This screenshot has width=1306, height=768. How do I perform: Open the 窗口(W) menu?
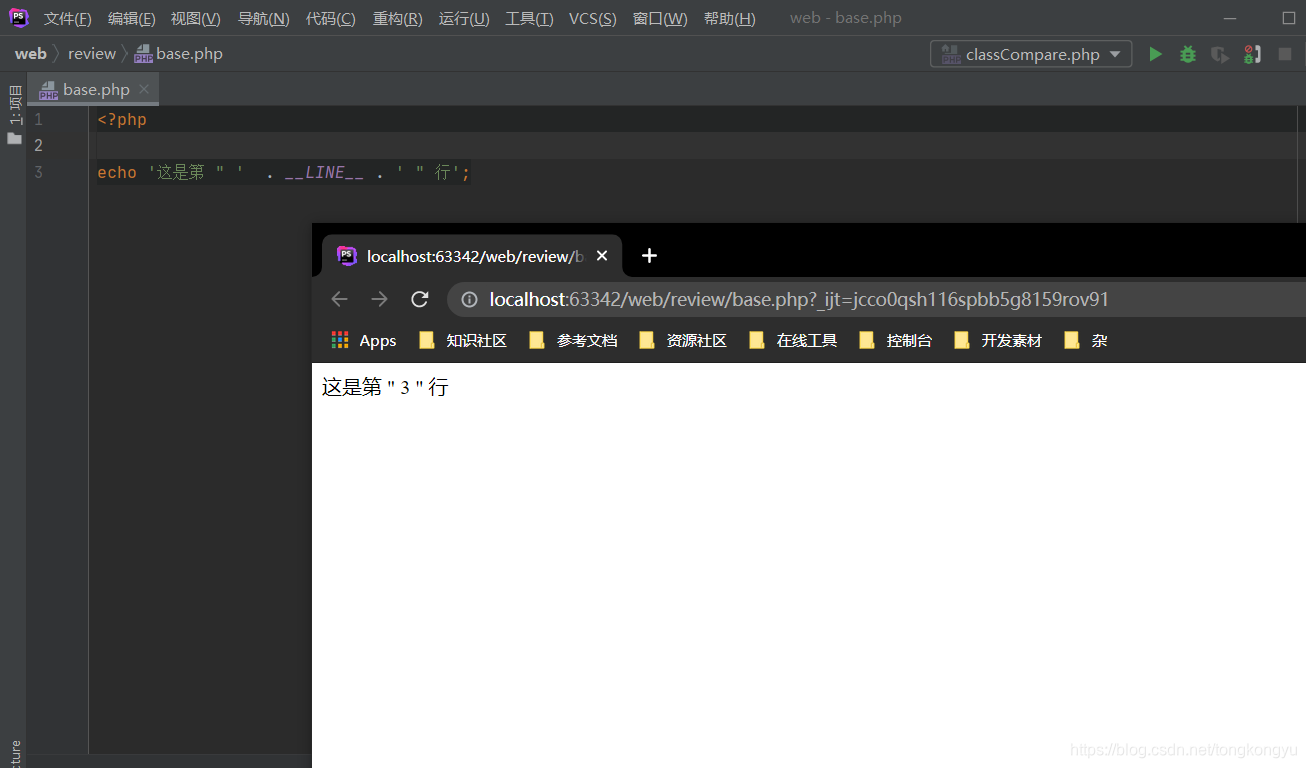(660, 18)
